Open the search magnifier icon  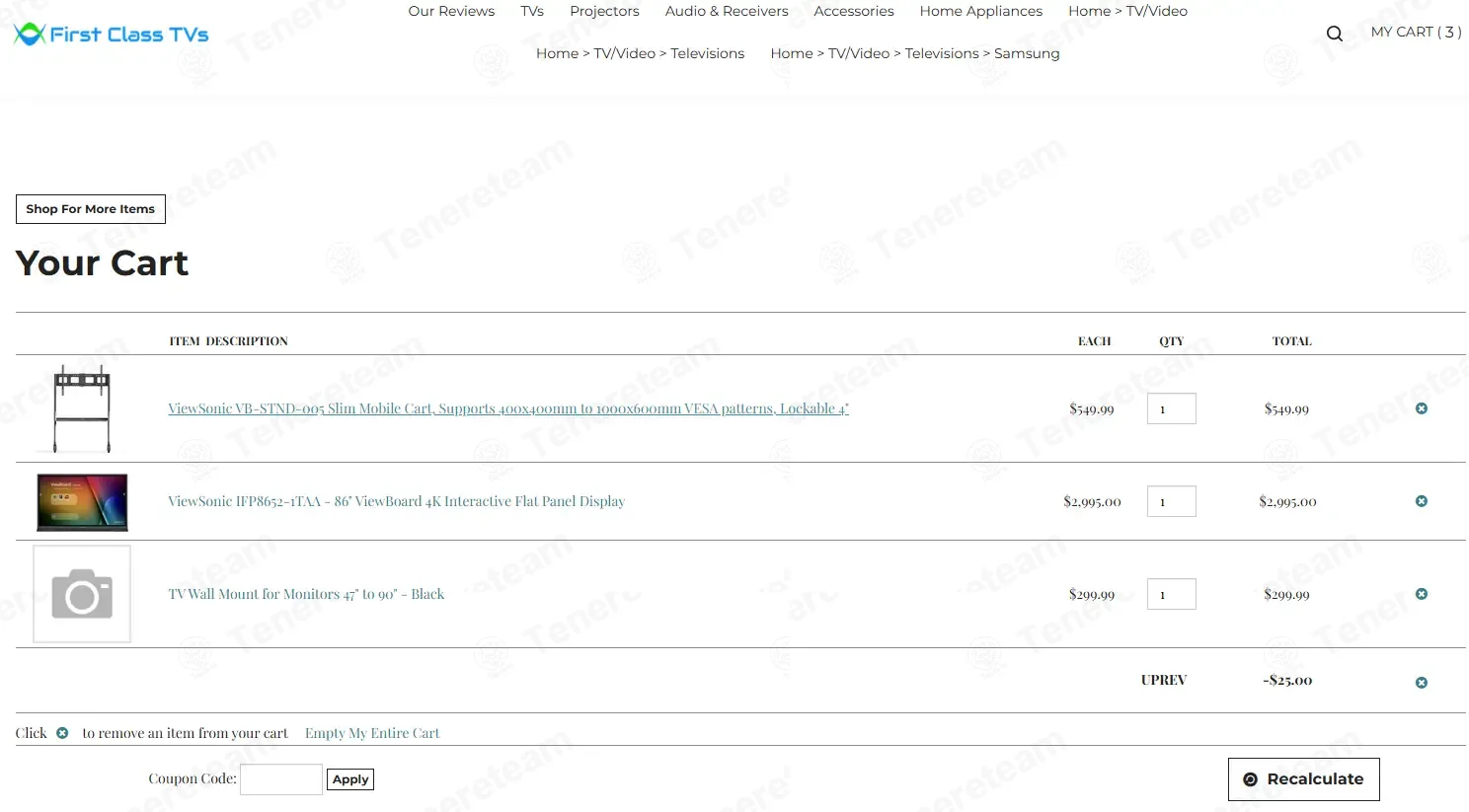tap(1334, 34)
